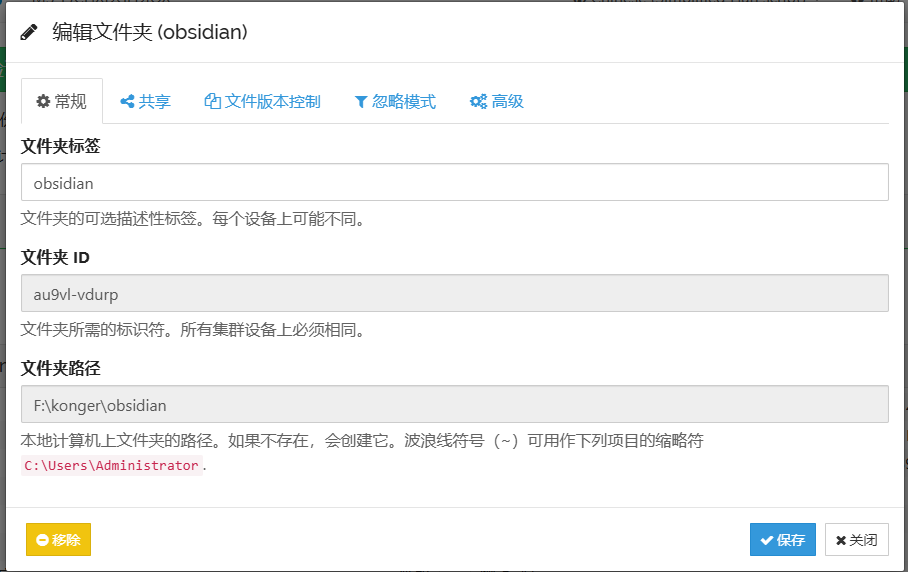
Task: Click the gear icon on the 常规 tab
Action: pos(43,101)
